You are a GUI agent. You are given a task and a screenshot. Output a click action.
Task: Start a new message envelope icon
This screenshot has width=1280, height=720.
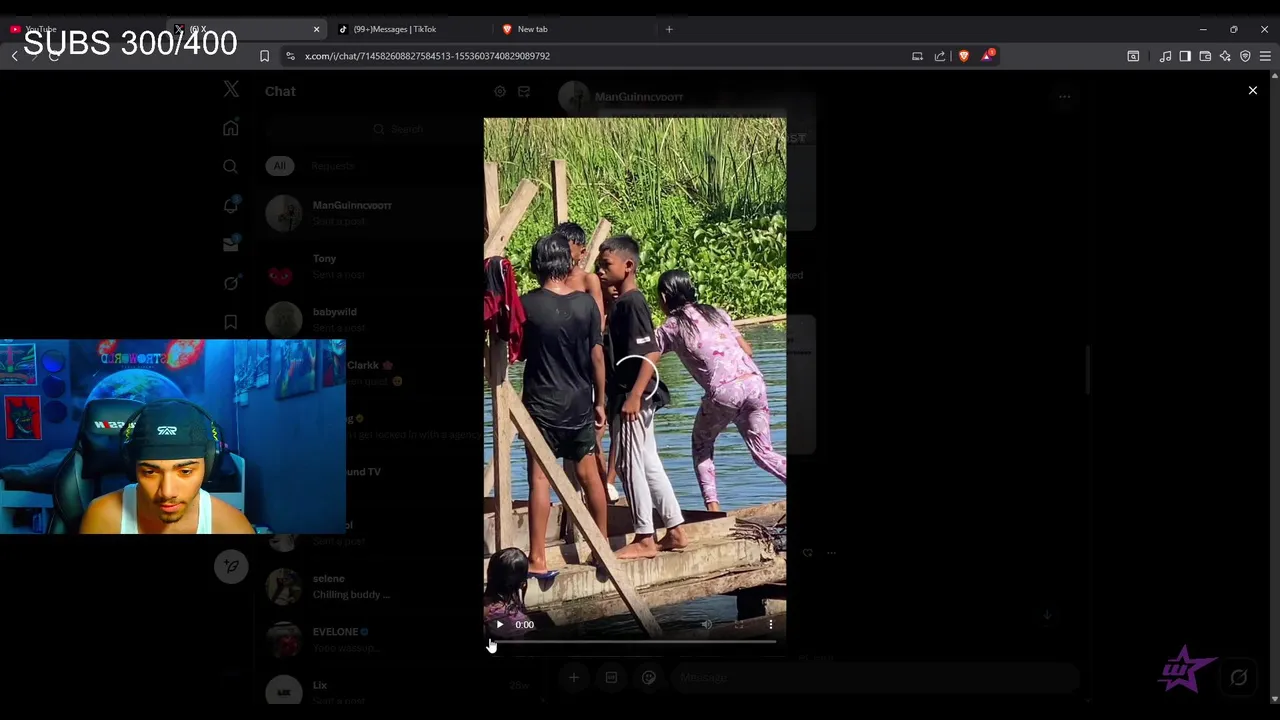pos(524,91)
